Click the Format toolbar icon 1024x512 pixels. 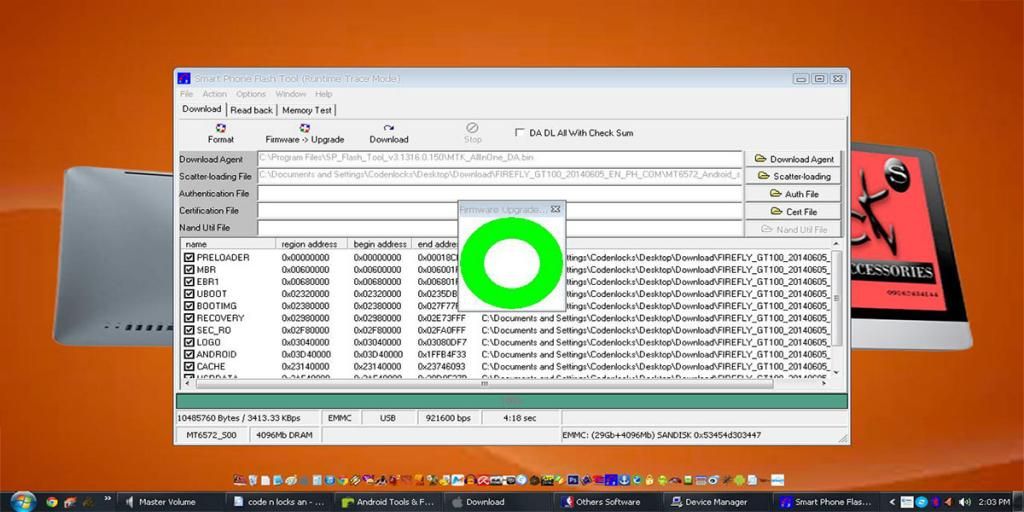point(220,133)
